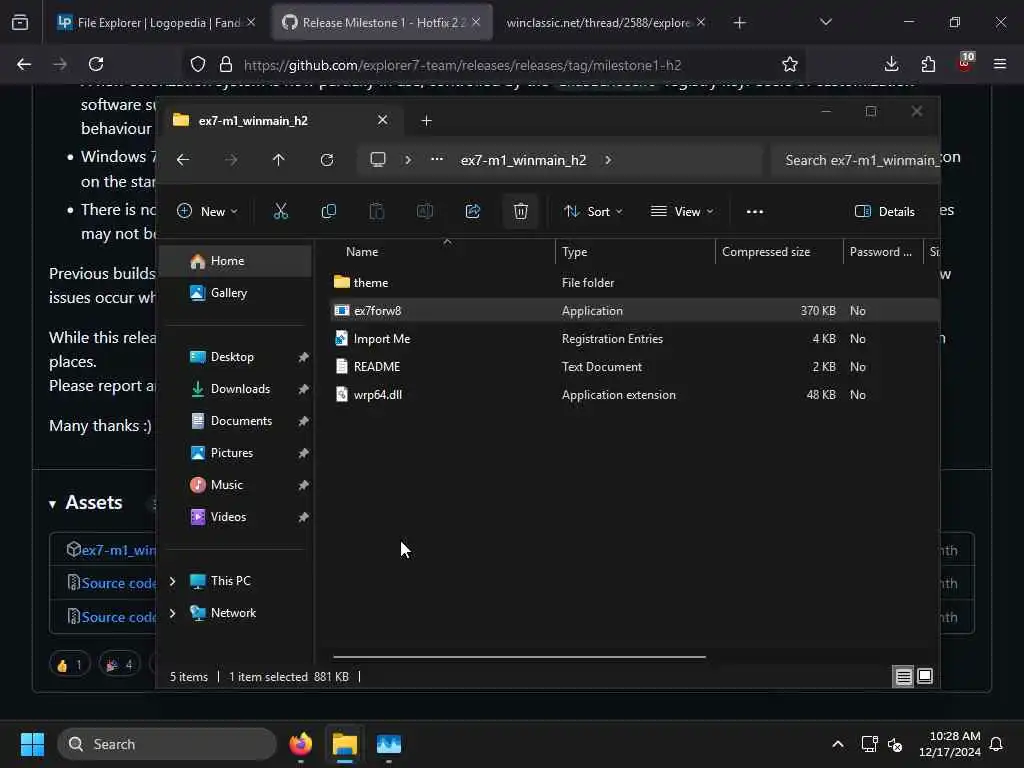Open Desktop in the navigation pane
Image resolution: width=1024 pixels, height=768 pixels.
pos(236,357)
